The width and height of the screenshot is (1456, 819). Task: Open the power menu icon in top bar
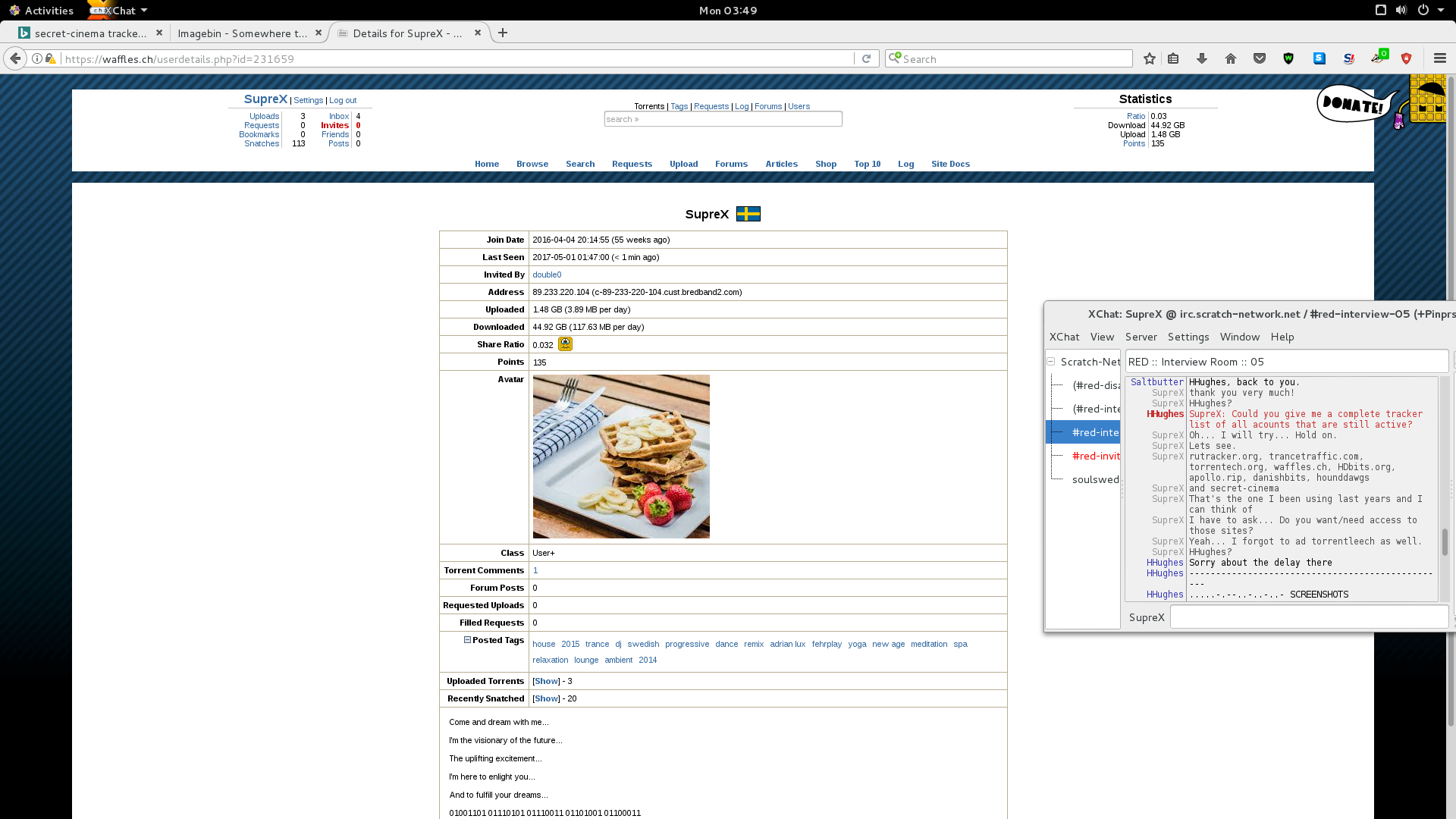[x=1423, y=10]
